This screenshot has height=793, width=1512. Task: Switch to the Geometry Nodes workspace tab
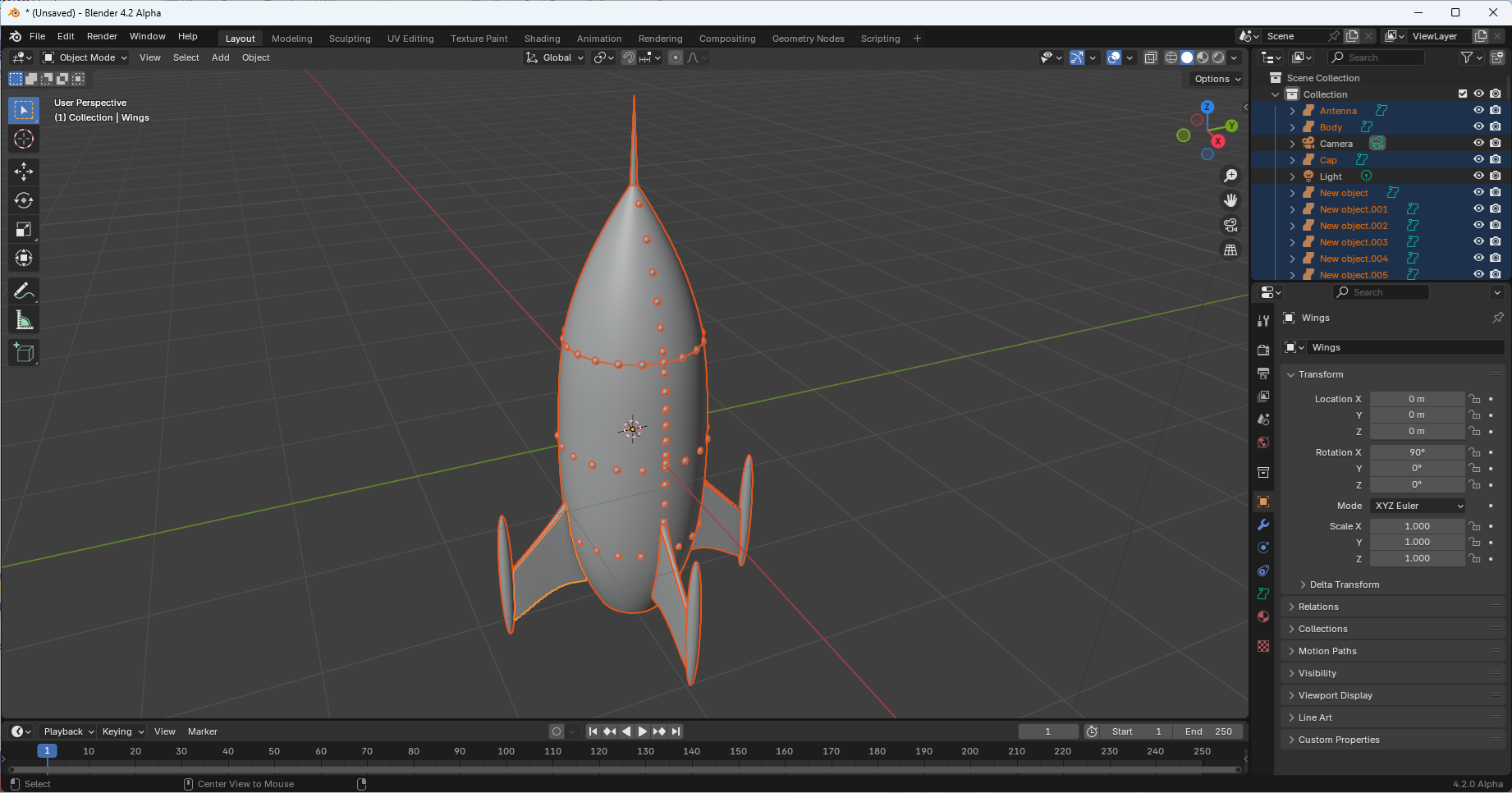pyautogui.click(x=809, y=39)
